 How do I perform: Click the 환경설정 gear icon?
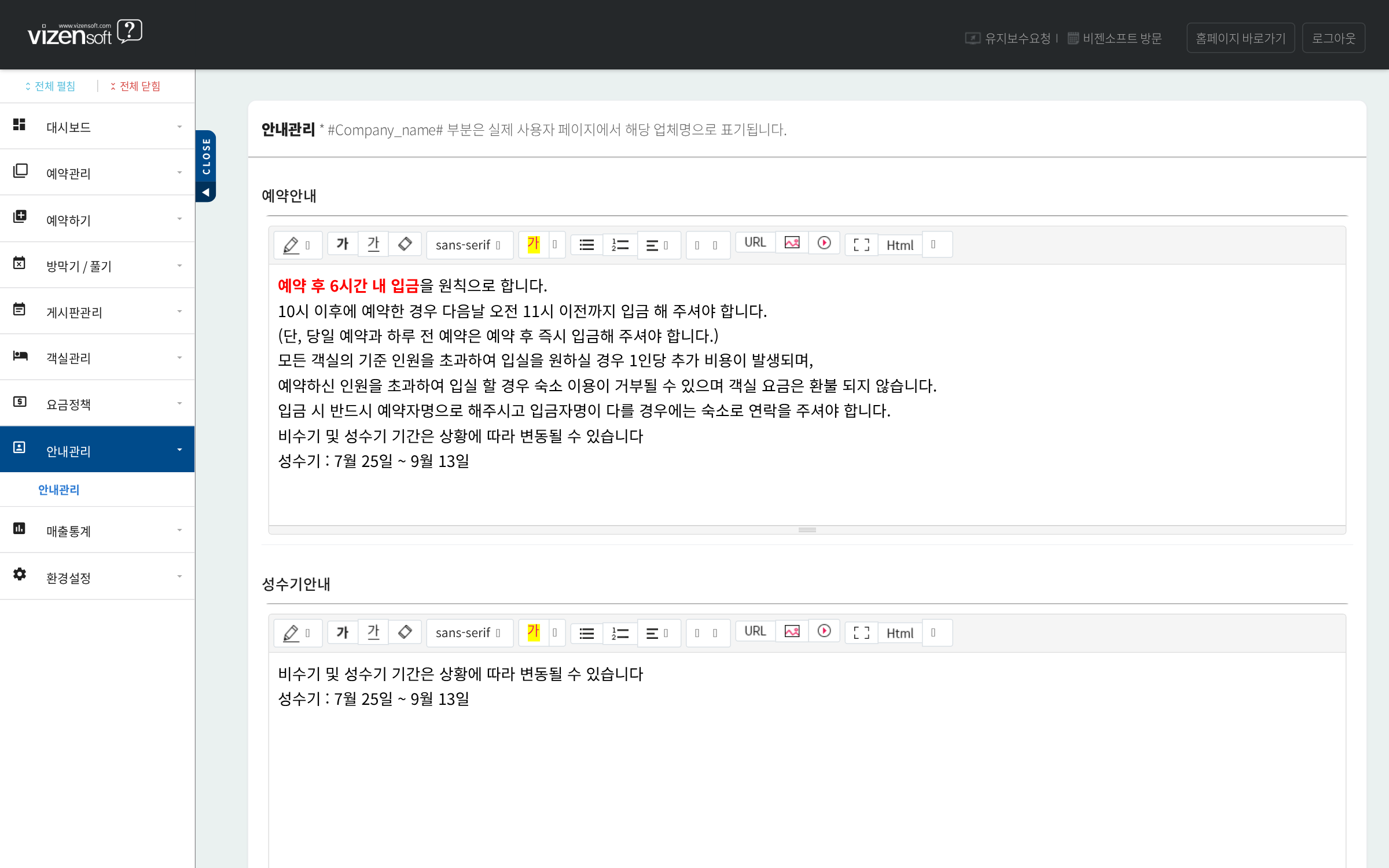point(20,574)
